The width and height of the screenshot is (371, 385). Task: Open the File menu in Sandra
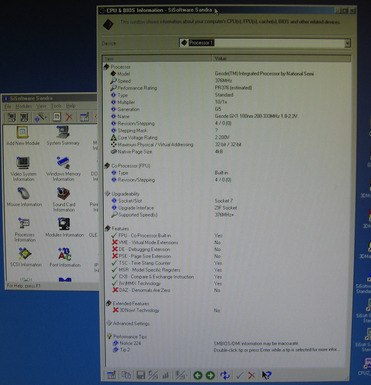click(8, 106)
